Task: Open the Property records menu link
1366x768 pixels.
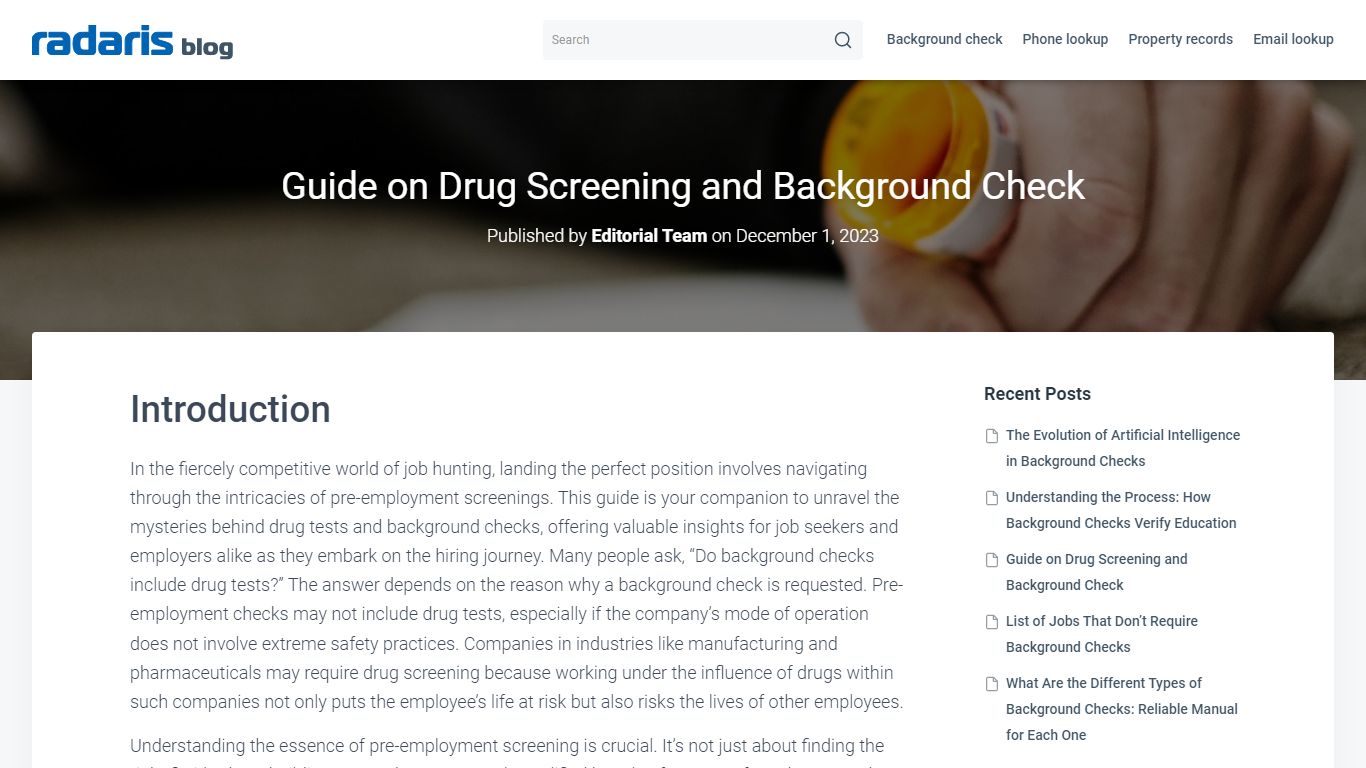Action: (1180, 39)
